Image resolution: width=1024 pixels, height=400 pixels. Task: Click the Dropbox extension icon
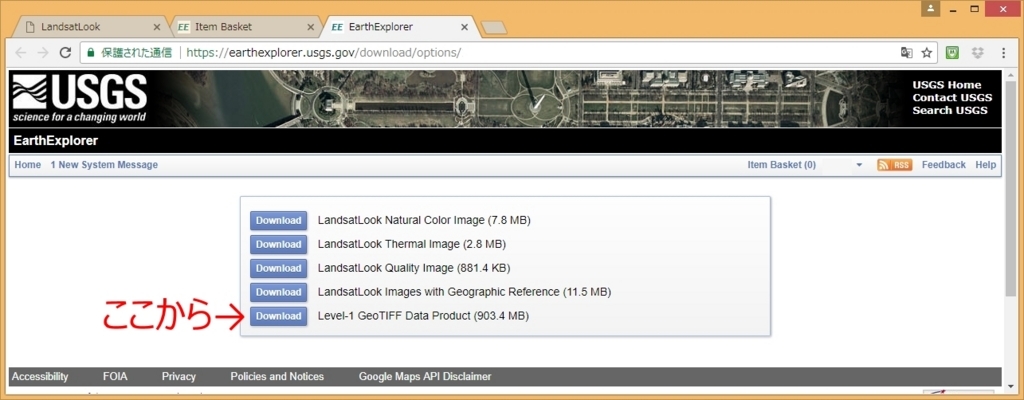pyautogui.click(x=978, y=53)
